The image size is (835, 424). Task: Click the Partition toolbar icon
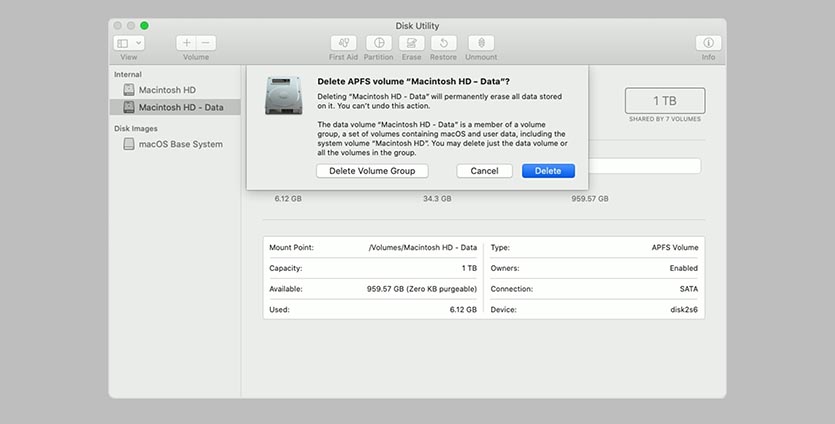[378, 43]
